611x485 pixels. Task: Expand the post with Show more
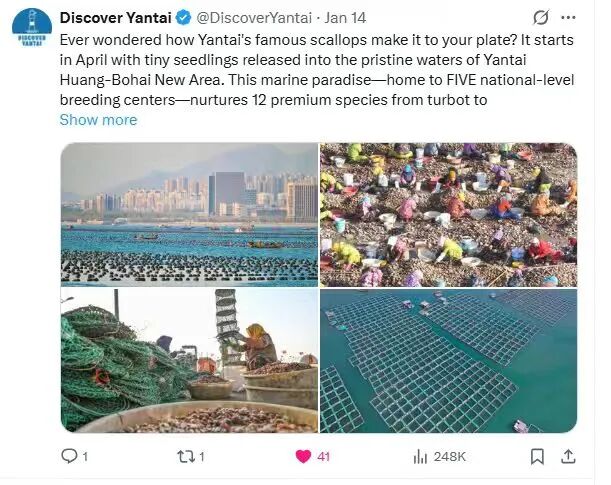tap(99, 120)
